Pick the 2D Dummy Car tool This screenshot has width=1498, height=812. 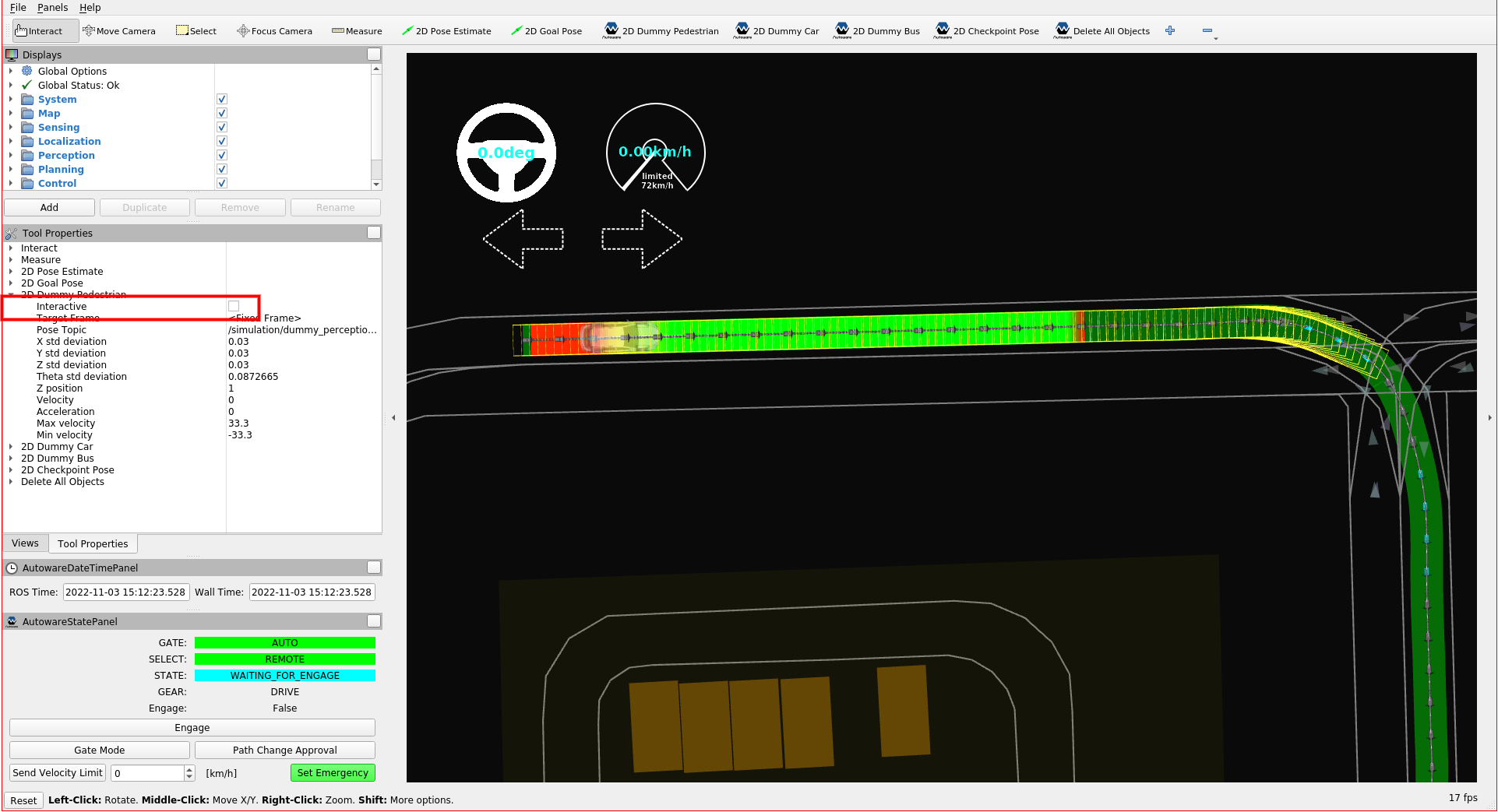pos(777,30)
